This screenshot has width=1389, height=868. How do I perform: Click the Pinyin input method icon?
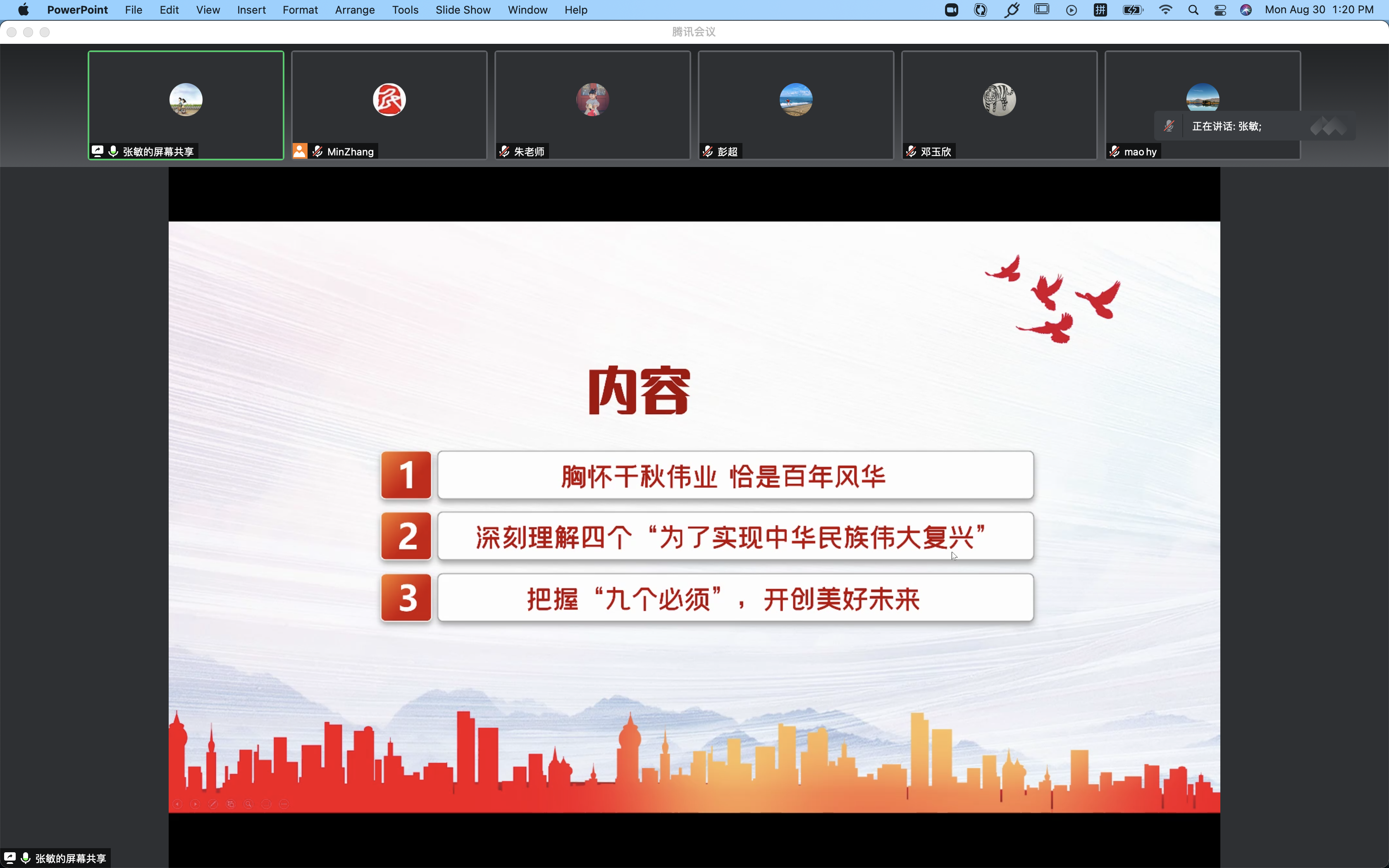(1100, 10)
